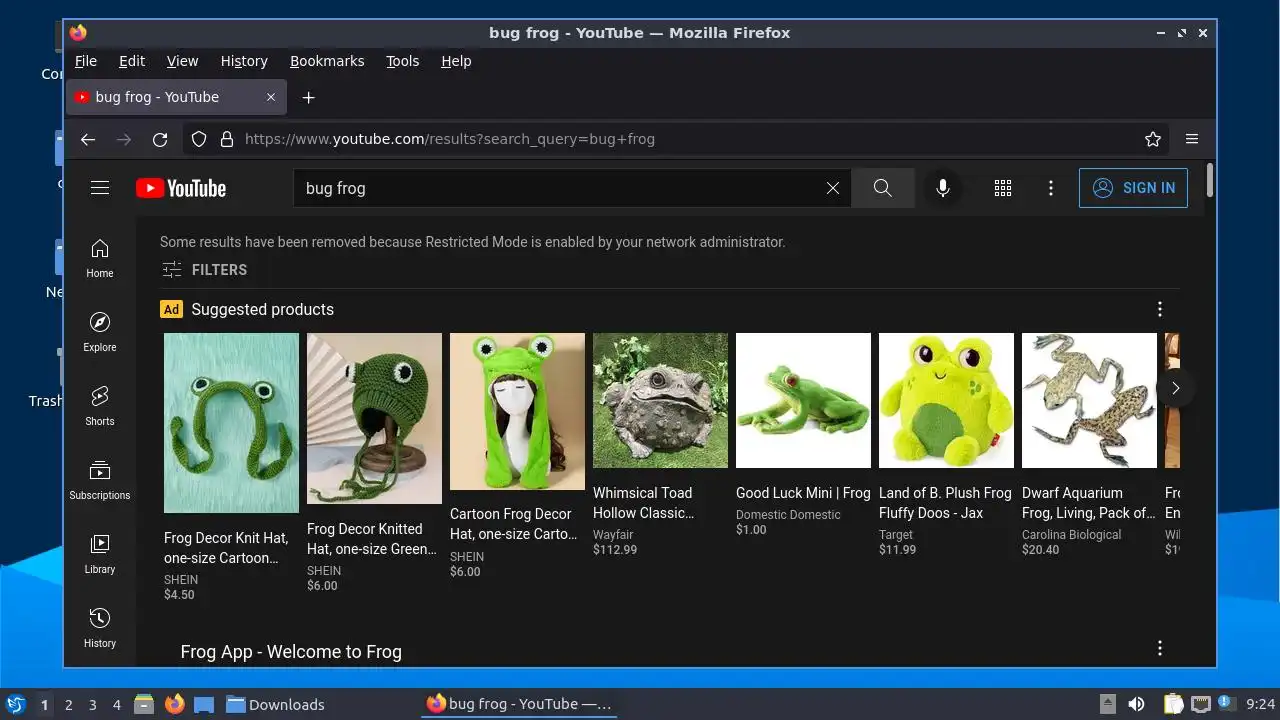Screen dimensions: 1280x720
Task: Open the History menu in the menu bar
Action: click(x=244, y=61)
